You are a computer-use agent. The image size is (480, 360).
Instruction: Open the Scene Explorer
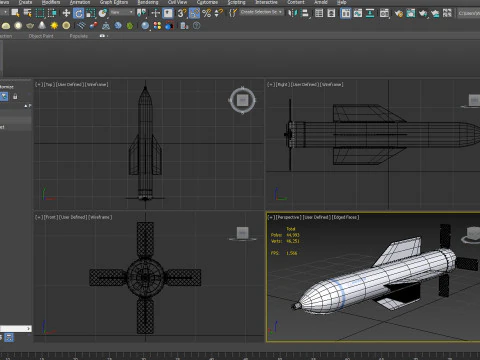tap(319, 13)
